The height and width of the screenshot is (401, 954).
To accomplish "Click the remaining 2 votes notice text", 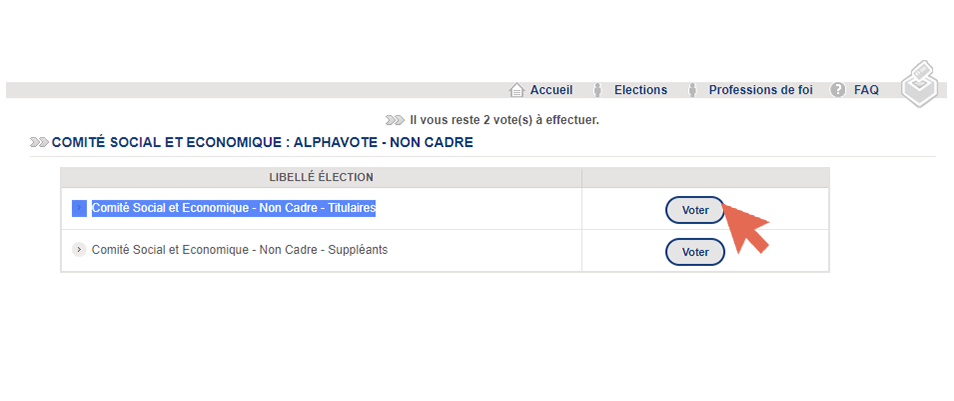I will (504, 120).
